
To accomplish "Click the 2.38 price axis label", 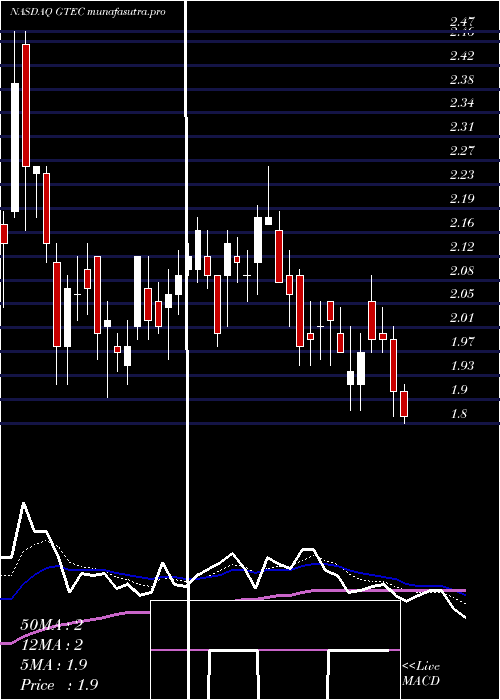I will click(x=462, y=80).
